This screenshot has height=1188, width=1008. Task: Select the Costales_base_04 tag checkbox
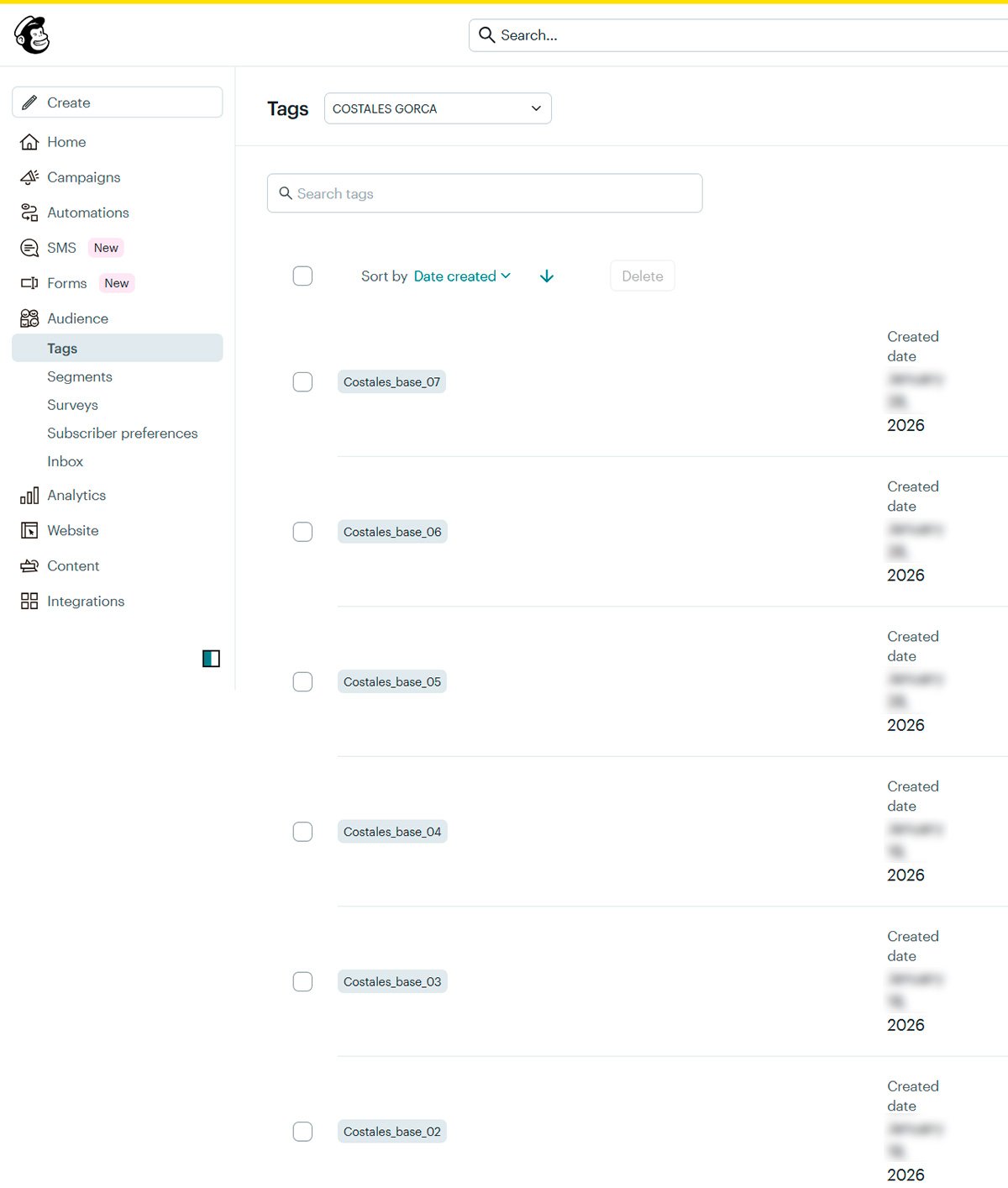coord(302,832)
